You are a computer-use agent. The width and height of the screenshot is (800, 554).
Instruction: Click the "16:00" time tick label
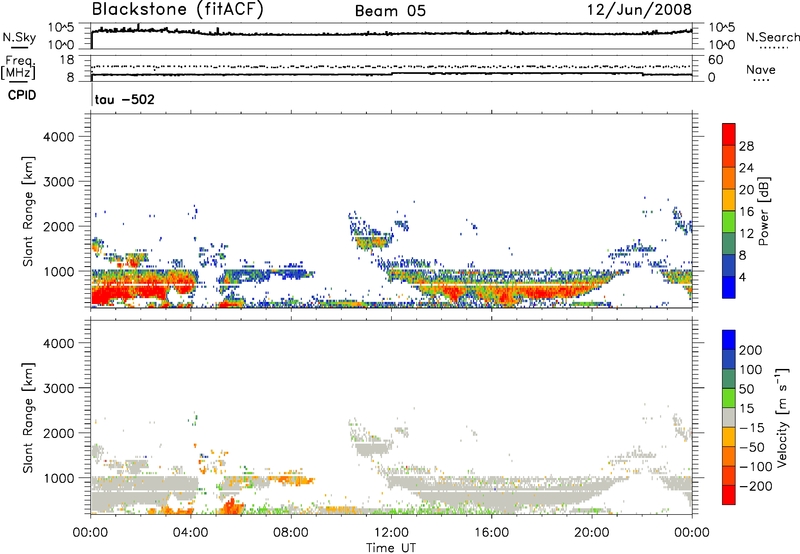click(x=491, y=533)
